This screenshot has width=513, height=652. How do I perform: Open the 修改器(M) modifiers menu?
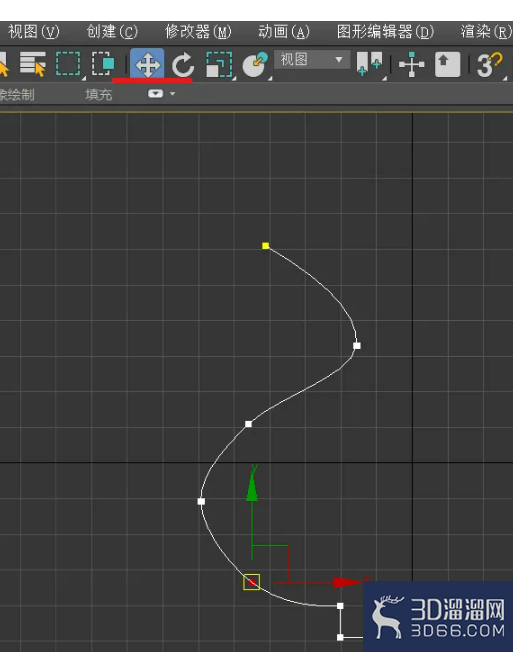coord(198,32)
